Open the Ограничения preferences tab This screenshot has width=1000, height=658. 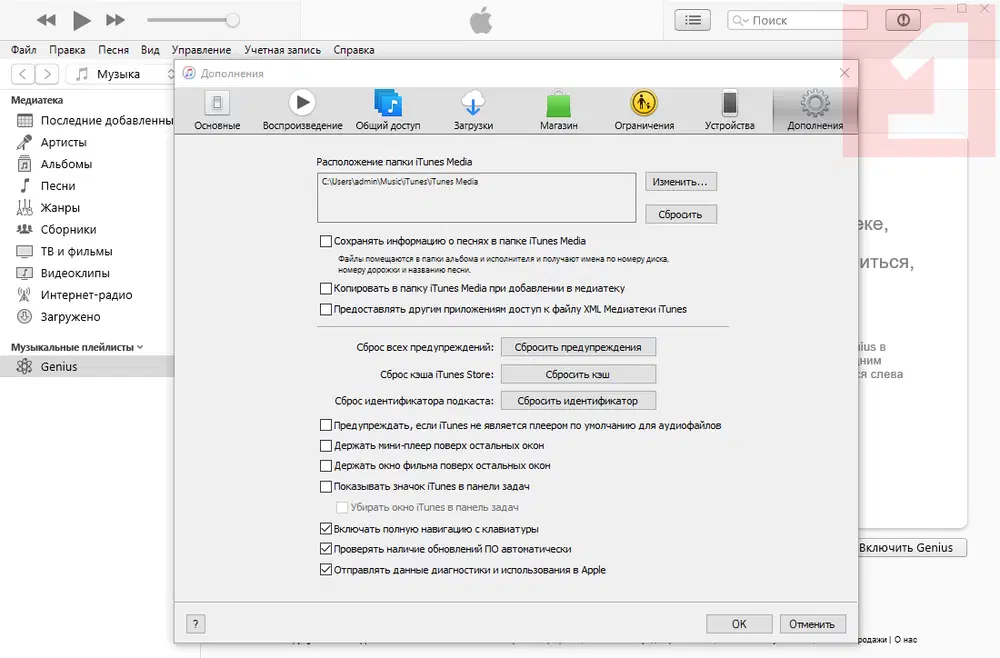[x=644, y=110]
